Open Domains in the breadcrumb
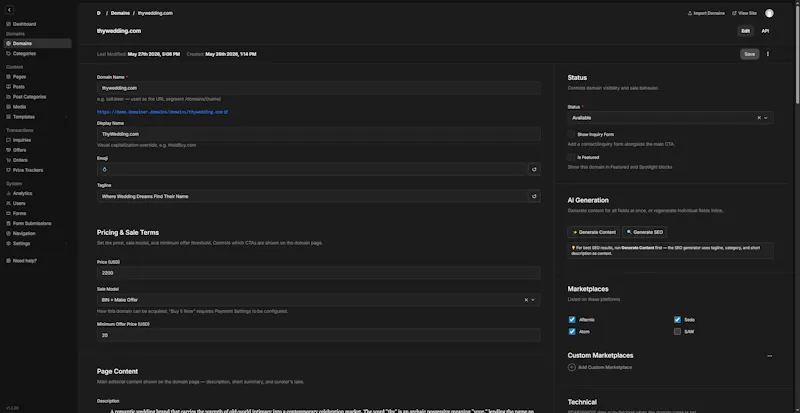The height and width of the screenshot is (413, 800). 120,13
